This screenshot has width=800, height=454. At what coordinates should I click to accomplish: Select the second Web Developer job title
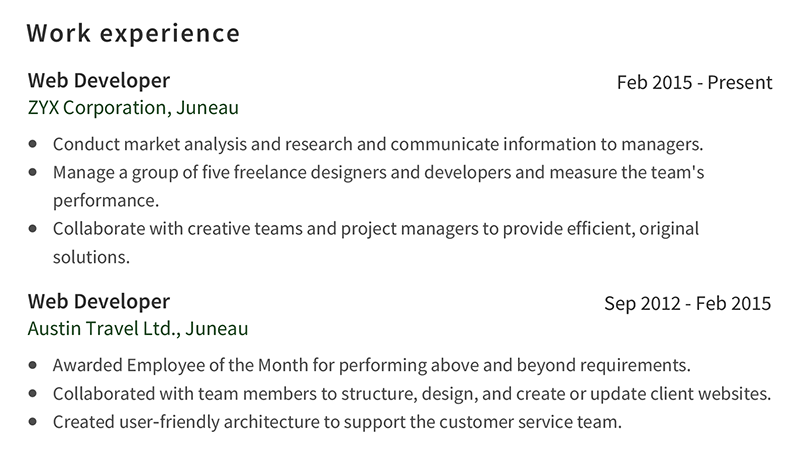pyautogui.click(x=99, y=301)
